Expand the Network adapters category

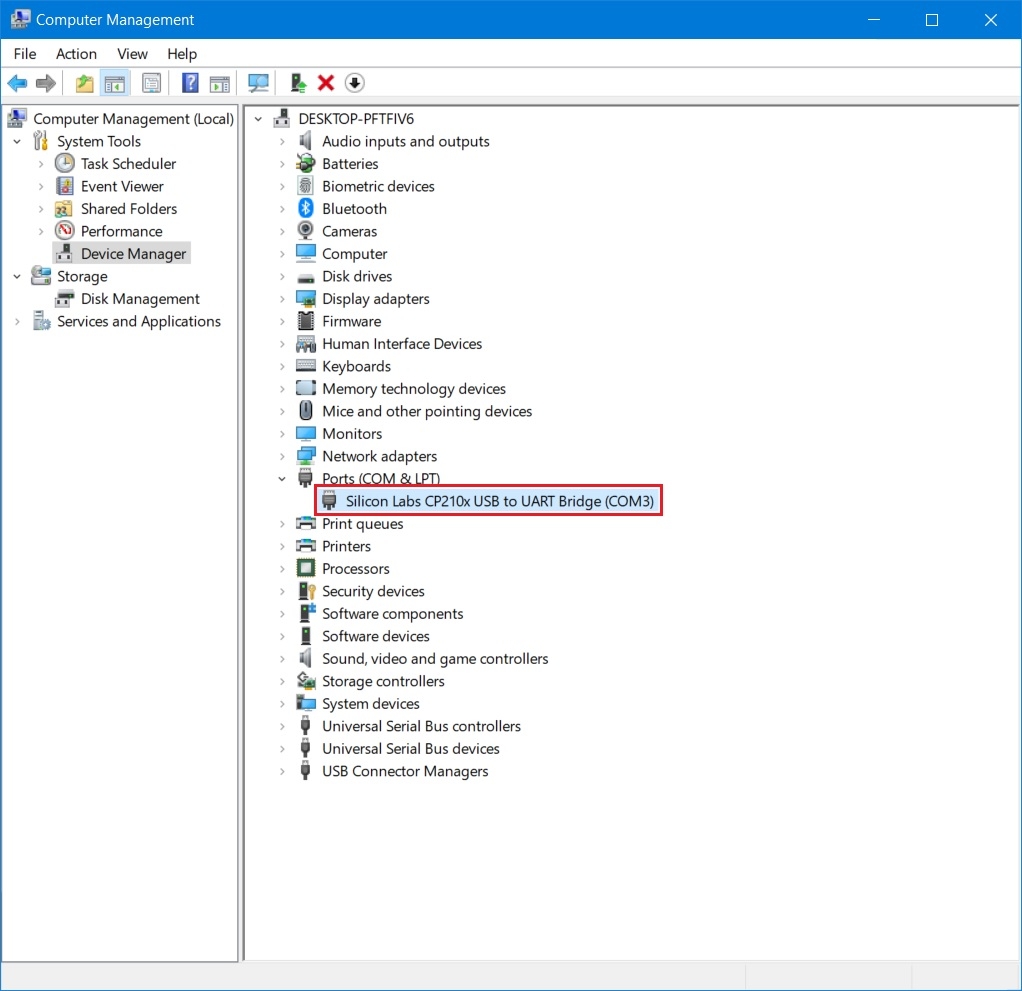coord(282,457)
